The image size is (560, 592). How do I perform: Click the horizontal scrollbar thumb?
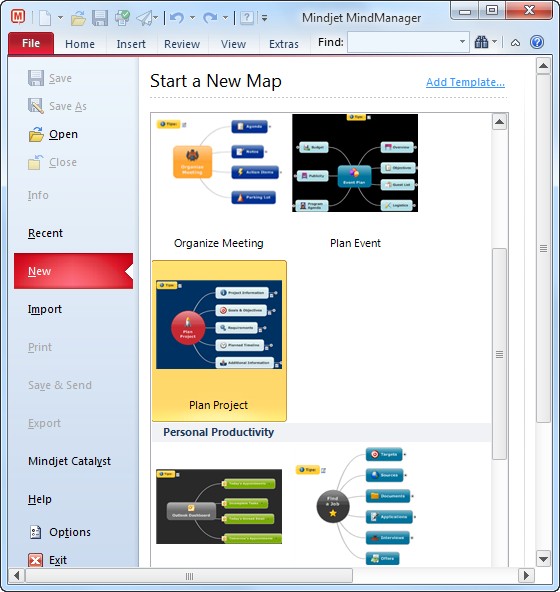click(189, 576)
